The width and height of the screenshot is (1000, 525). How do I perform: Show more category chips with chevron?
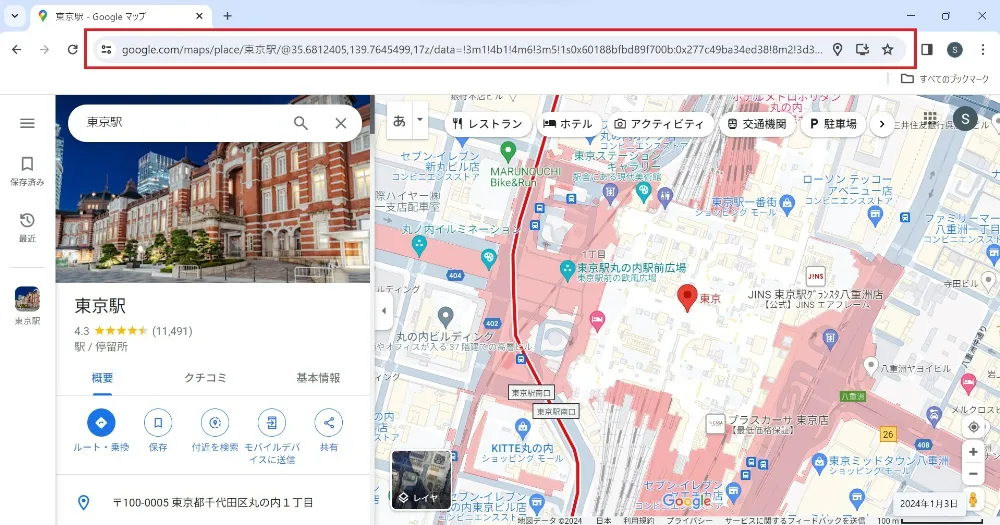point(882,124)
